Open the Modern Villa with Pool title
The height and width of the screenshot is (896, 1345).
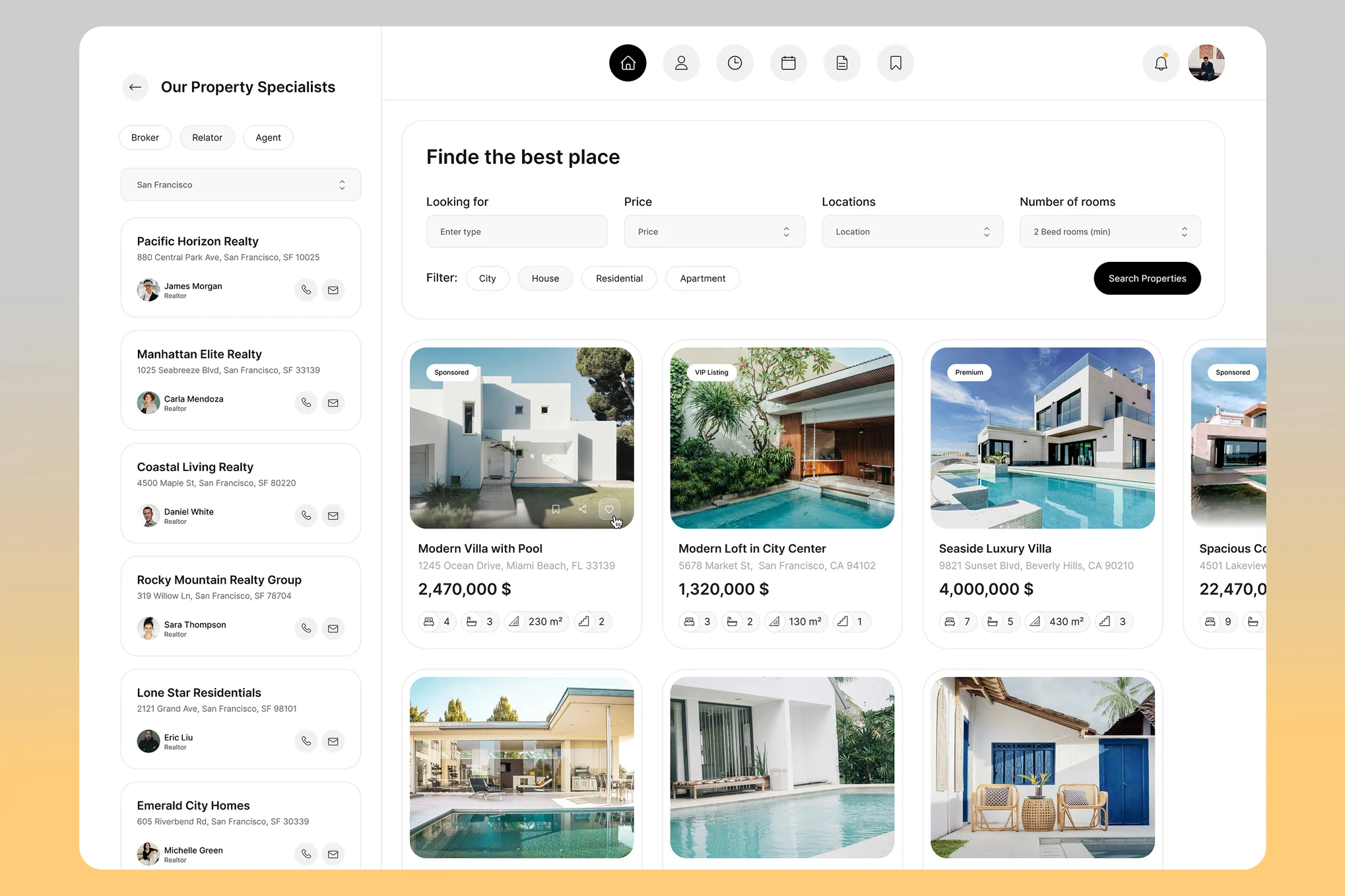(480, 549)
